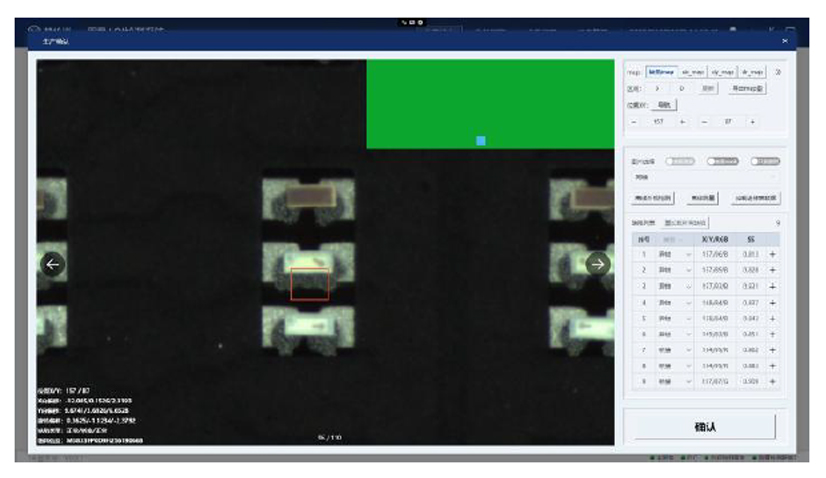
Task: Click plus icon in defect row 5
Action: point(772,318)
